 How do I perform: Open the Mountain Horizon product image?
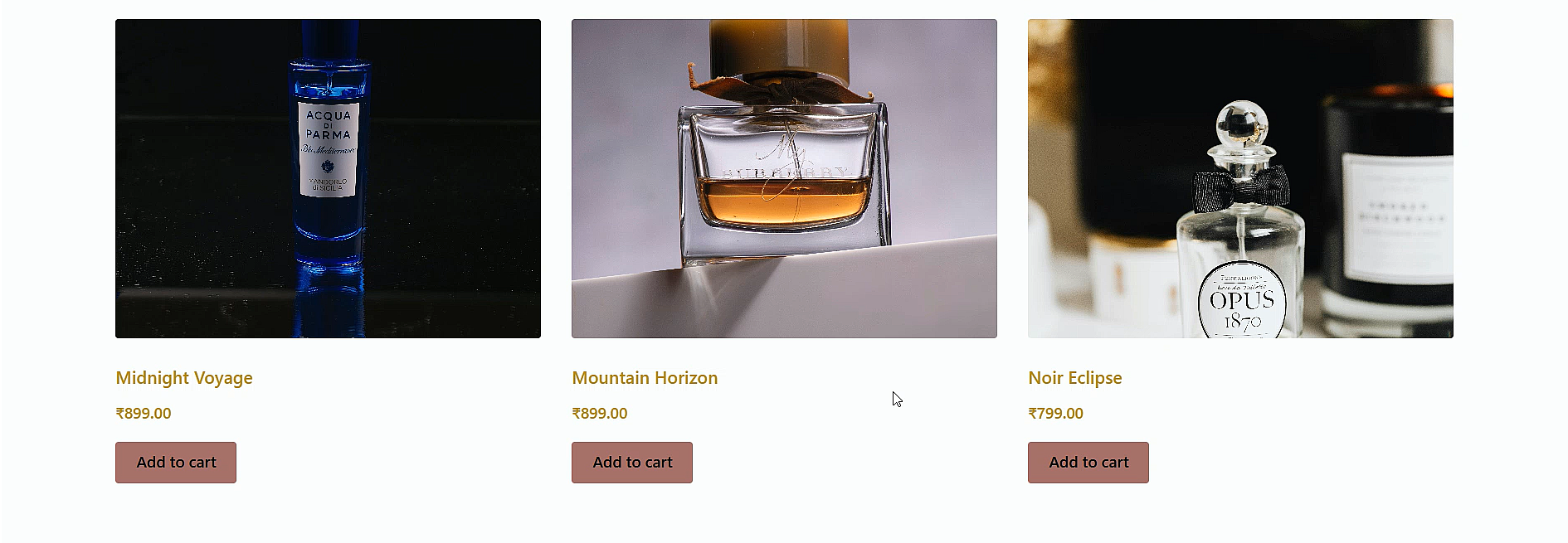click(784, 178)
